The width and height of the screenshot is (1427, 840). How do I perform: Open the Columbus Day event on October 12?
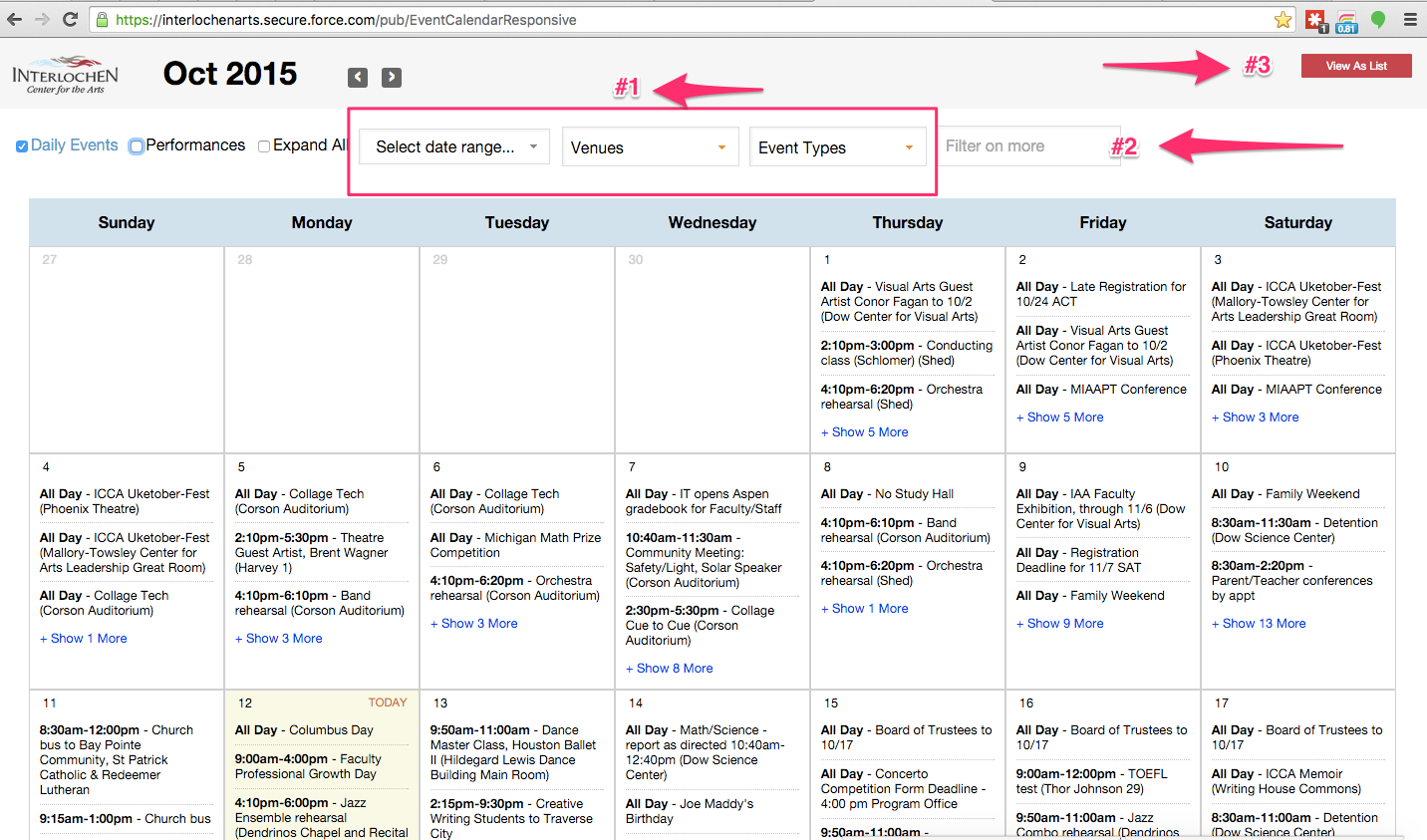pyautogui.click(x=304, y=730)
